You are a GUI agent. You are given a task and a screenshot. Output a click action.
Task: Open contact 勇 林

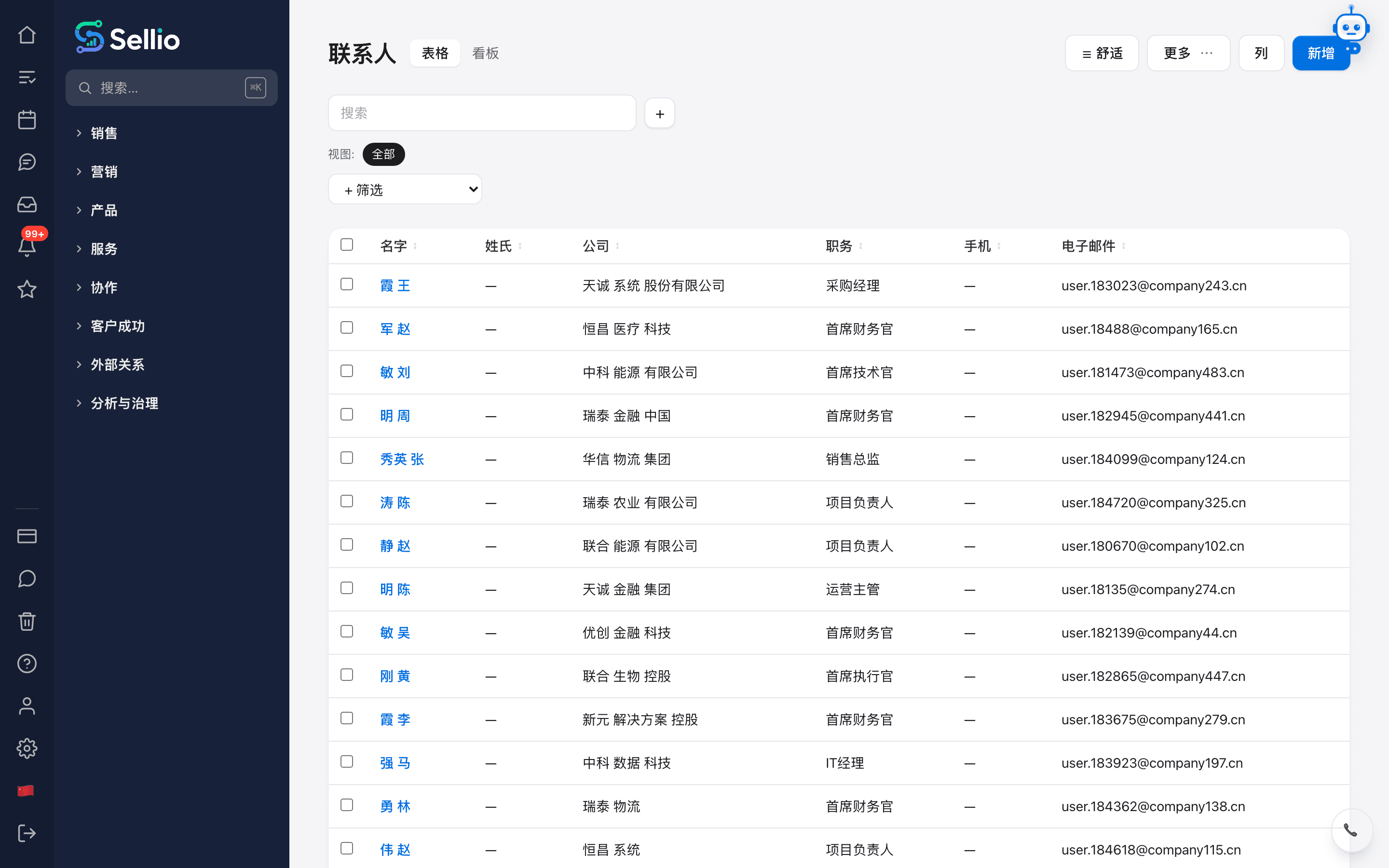click(395, 807)
